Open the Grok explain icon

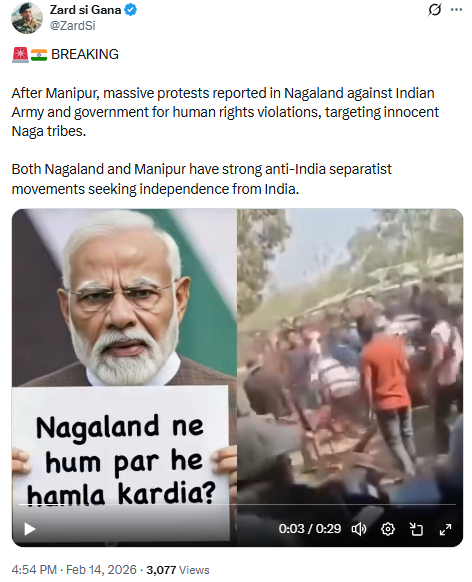click(435, 10)
